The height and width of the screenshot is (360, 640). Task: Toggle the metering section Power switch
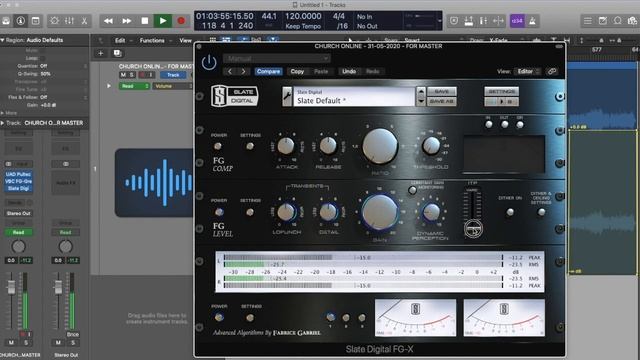pyautogui.click(x=219, y=317)
